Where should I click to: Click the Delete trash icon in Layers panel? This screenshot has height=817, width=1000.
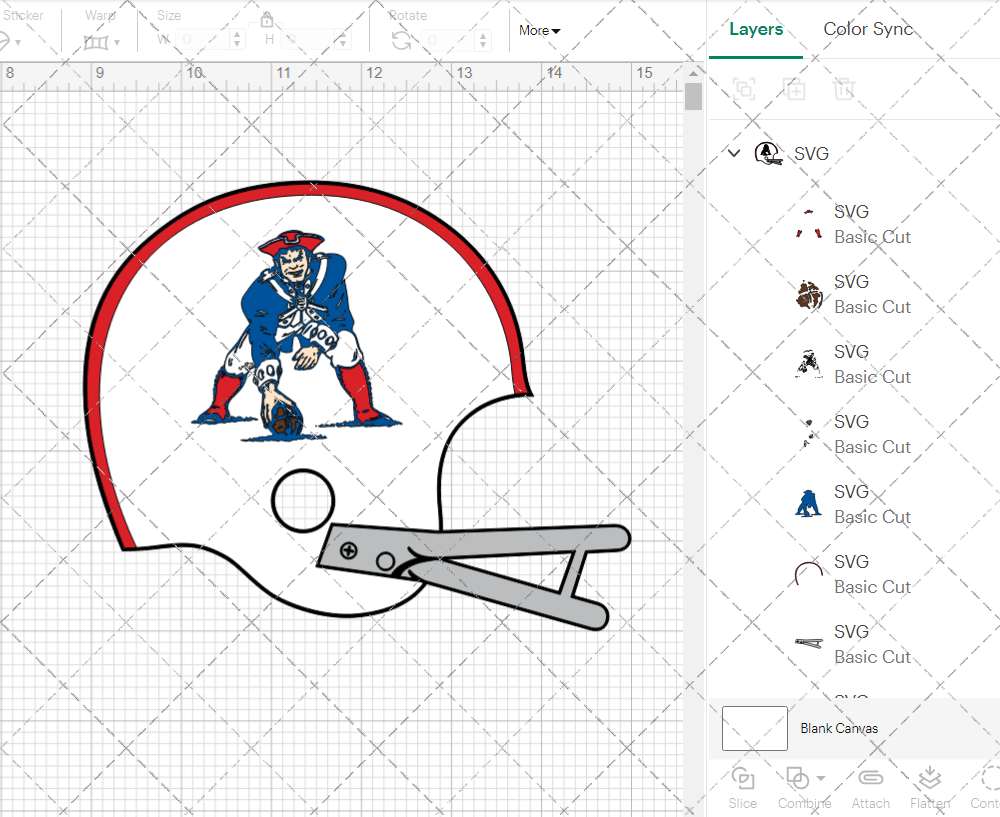coord(844,89)
